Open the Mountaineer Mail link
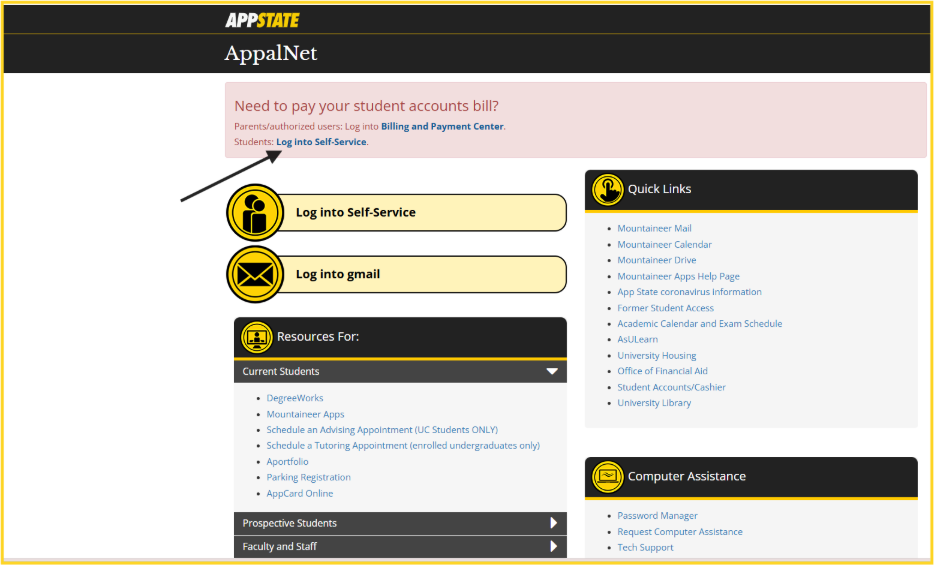Screen dimensions: 936x565 [654, 229]
